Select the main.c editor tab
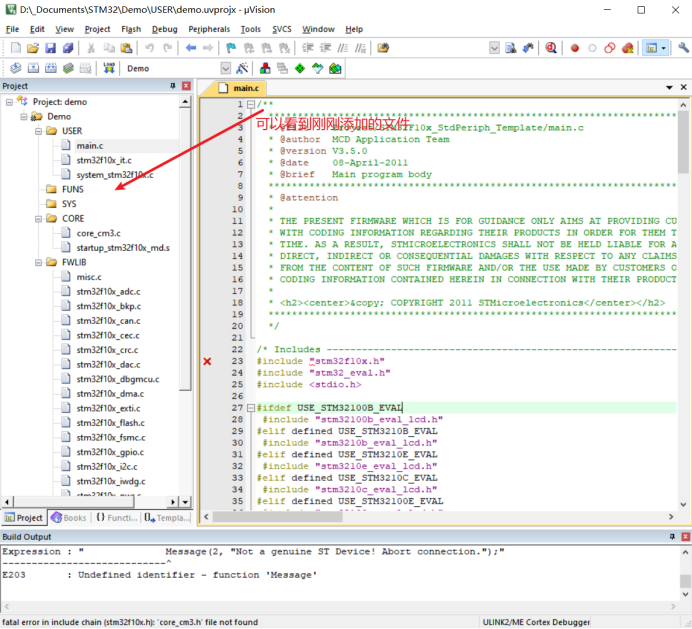Viewport: 692px width, 629px height. pos(241,88)
